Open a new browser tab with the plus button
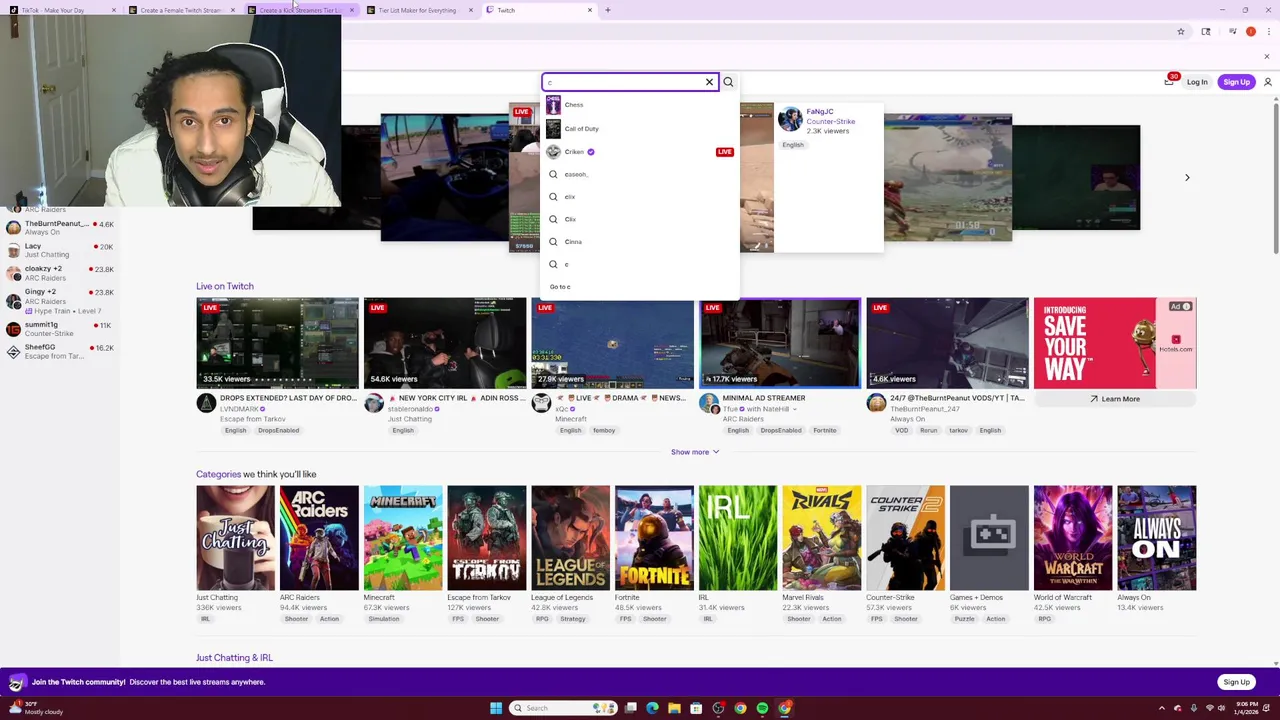Image resolution: width=1280 pixels, height=720 pixels. 607,10
